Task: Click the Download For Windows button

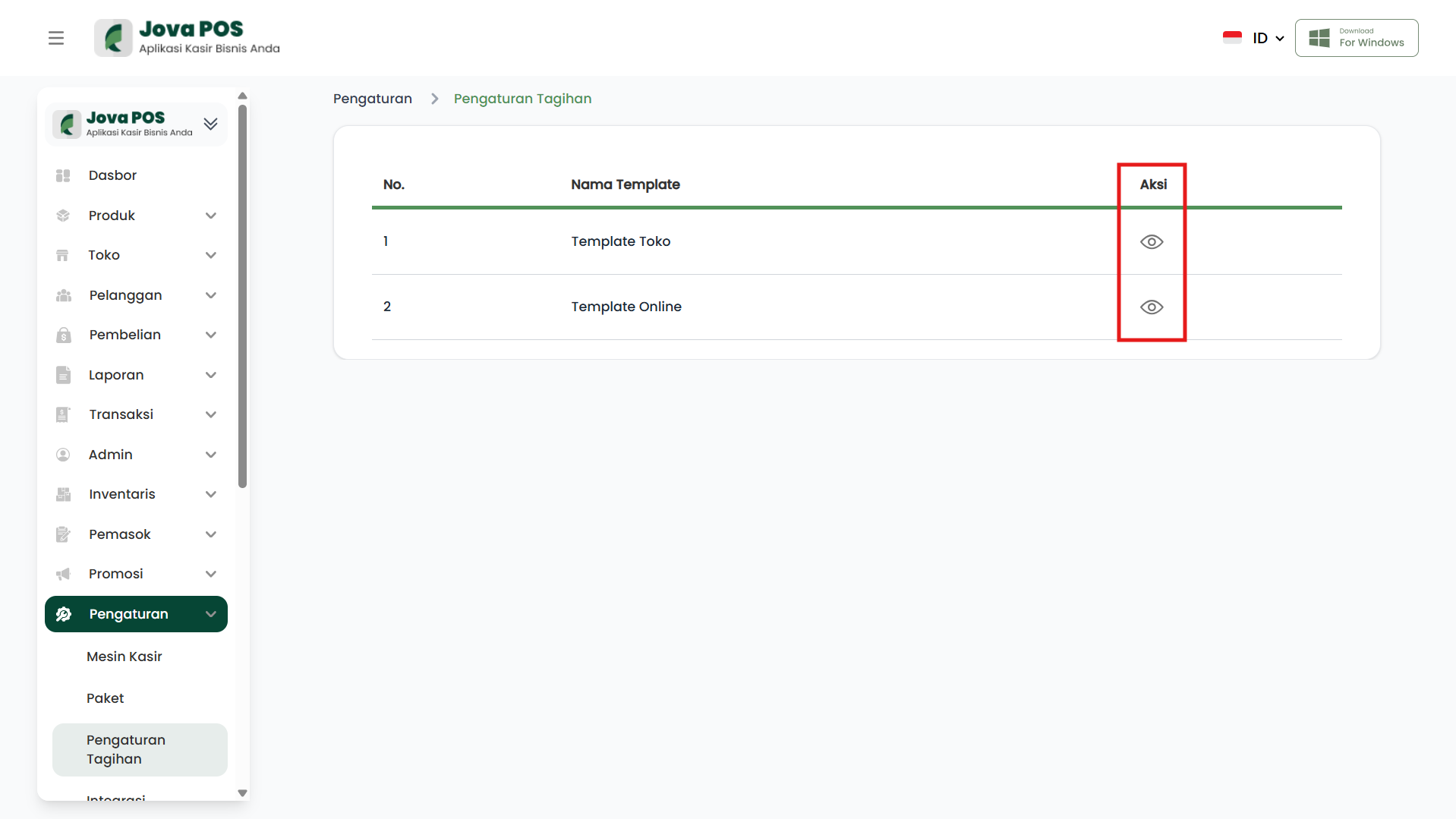Action: coord(1356,38)
